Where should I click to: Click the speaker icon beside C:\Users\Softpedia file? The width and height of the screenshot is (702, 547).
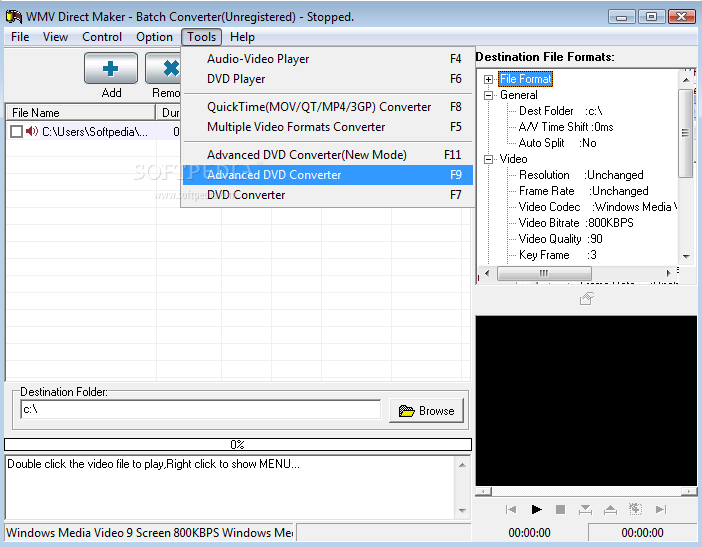point(32,131)
